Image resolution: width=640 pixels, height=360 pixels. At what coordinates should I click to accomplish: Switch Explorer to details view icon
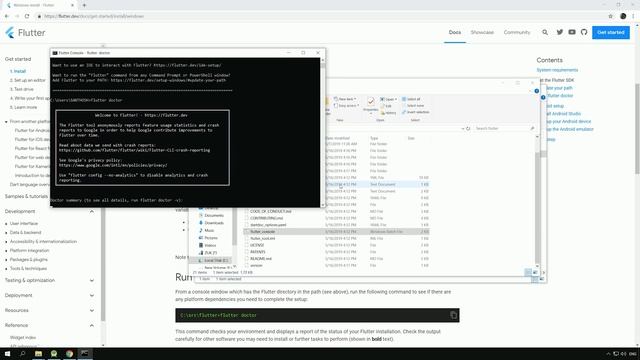click(x=528, y=272)
